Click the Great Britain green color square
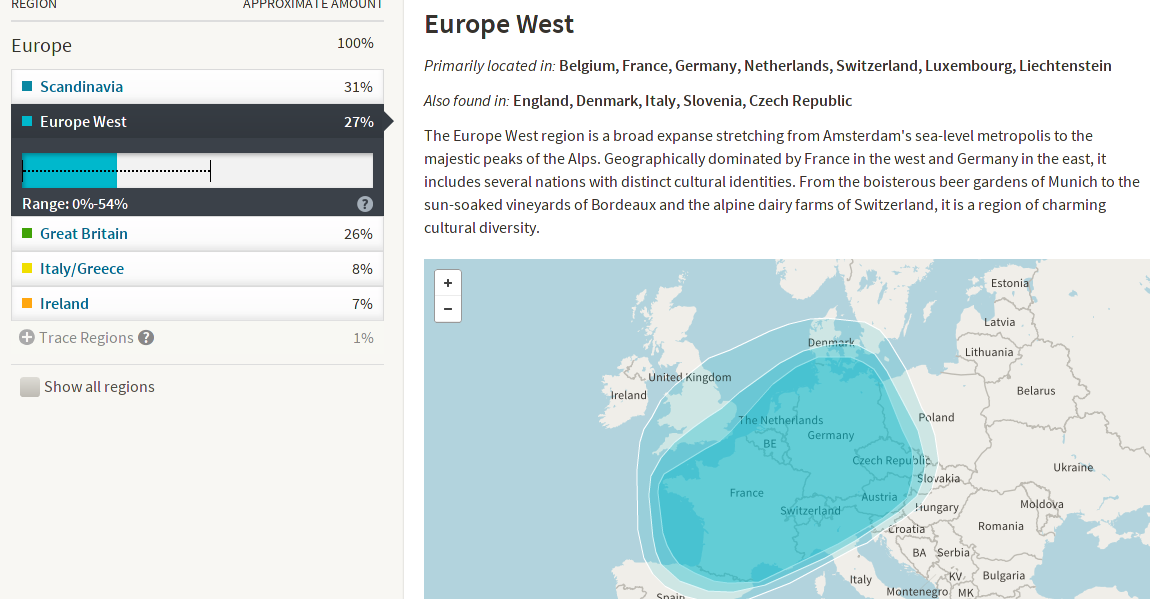The height and width of the screenshot is (599, 1152). (27, 233)
